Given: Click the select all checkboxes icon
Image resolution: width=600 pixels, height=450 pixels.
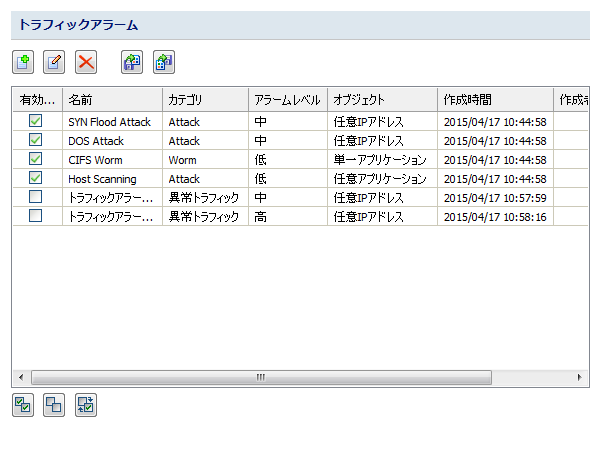Looking at the screenshot, I should click(x=23, y=405).
